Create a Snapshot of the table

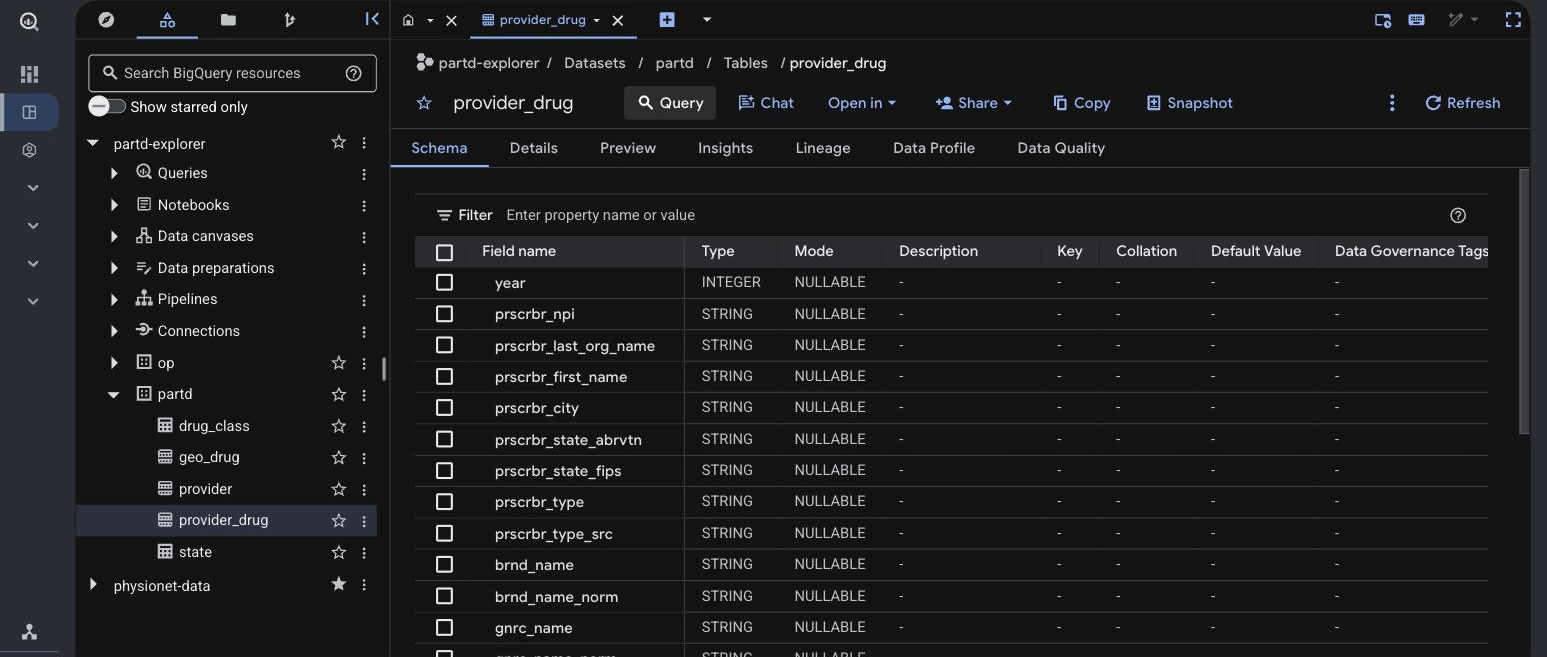[1189, 103]
